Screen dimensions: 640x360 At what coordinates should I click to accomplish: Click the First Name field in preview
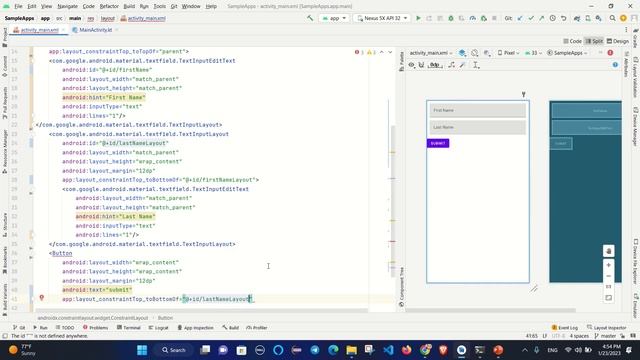coord(478,110)
